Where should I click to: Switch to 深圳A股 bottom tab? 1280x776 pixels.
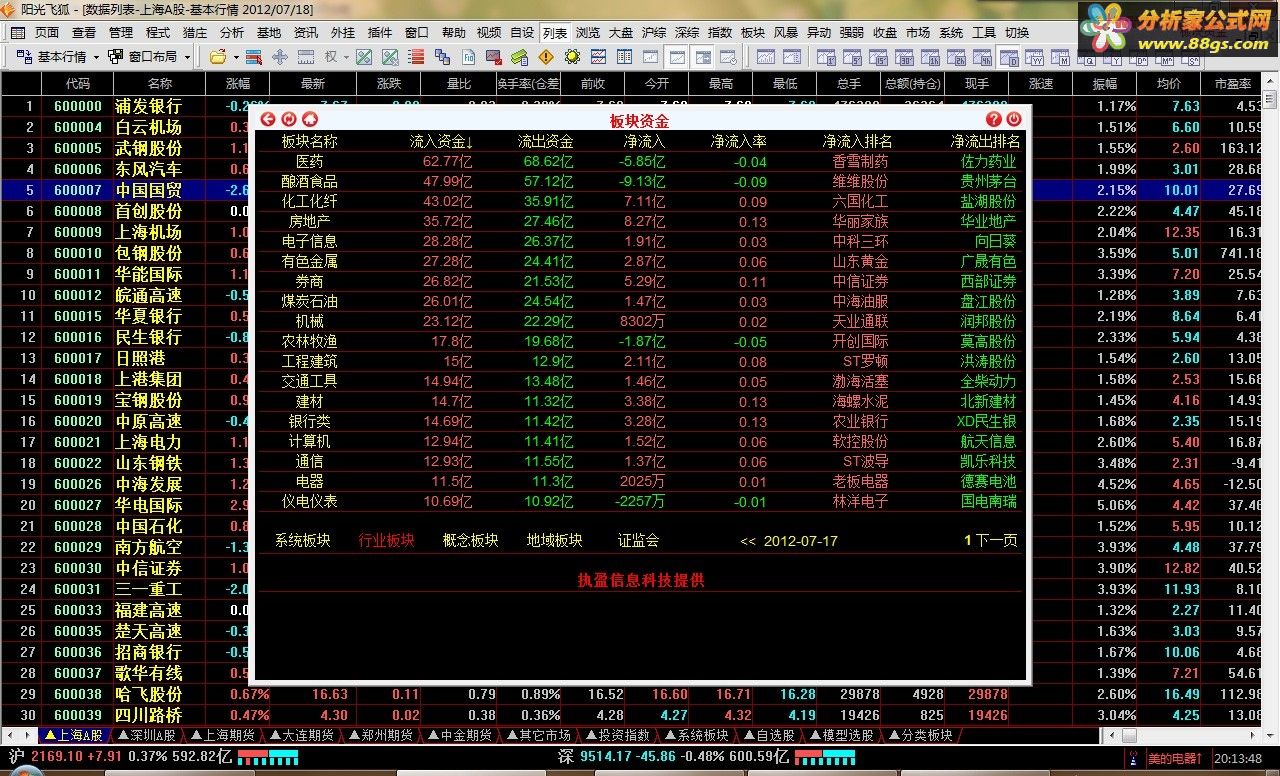tap(145, 735)
